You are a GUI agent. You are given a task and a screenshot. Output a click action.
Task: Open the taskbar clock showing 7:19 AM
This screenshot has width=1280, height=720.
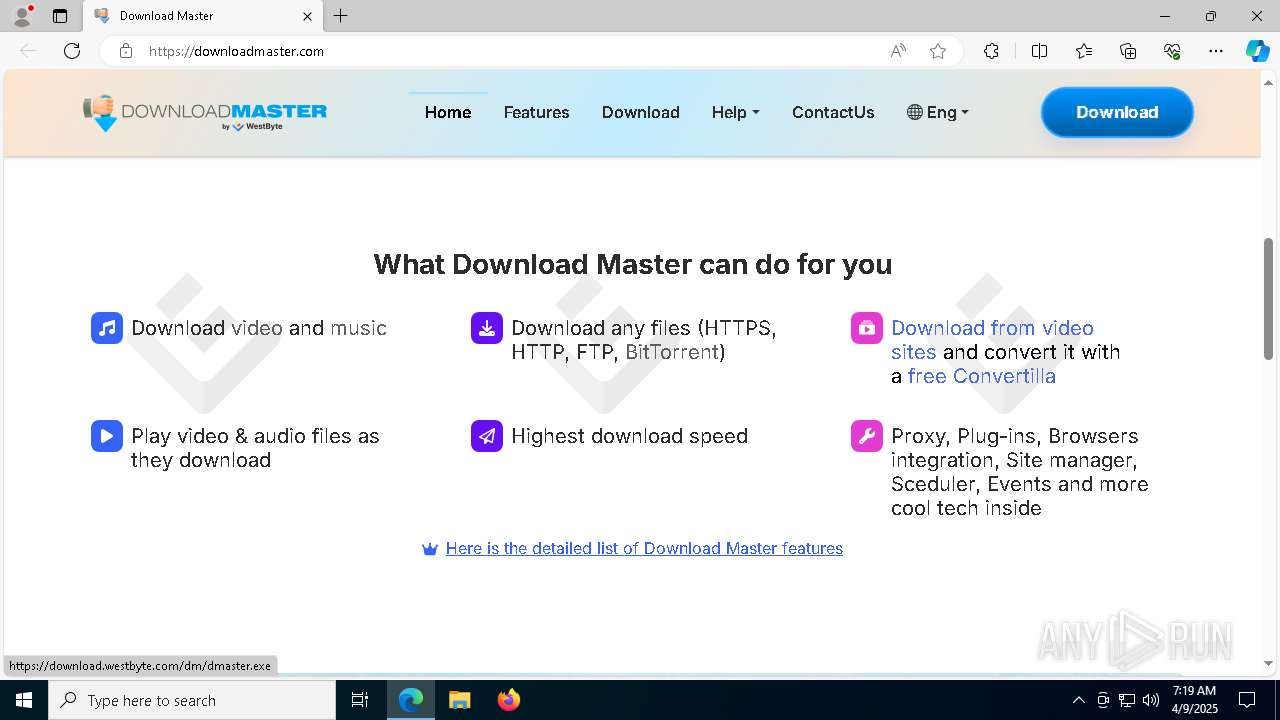pyautogui.click(x=1195, y=700)
